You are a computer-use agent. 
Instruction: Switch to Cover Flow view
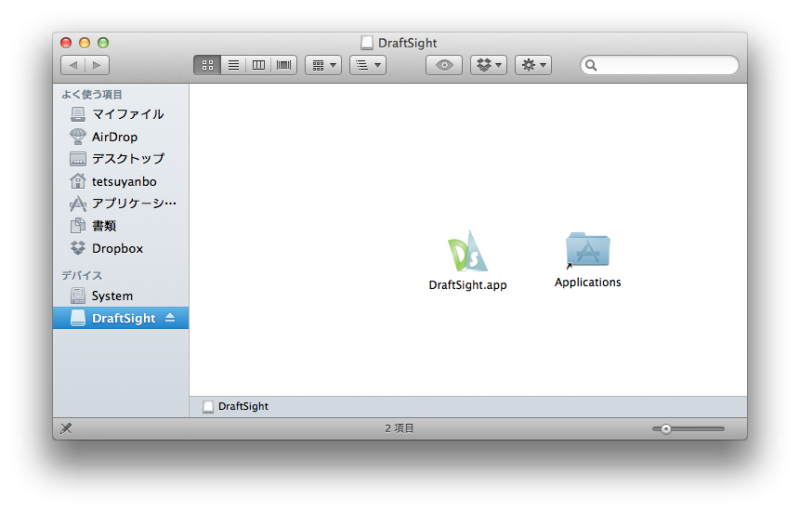click(284, 65)
